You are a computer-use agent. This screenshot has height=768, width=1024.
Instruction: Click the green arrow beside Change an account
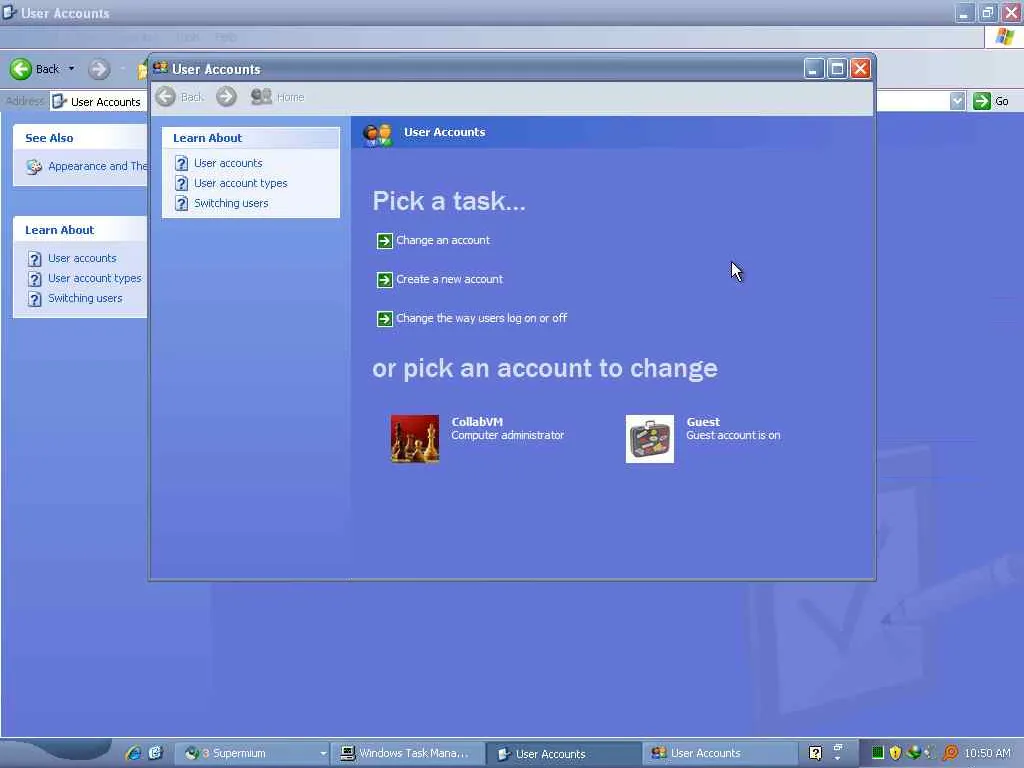385,241
